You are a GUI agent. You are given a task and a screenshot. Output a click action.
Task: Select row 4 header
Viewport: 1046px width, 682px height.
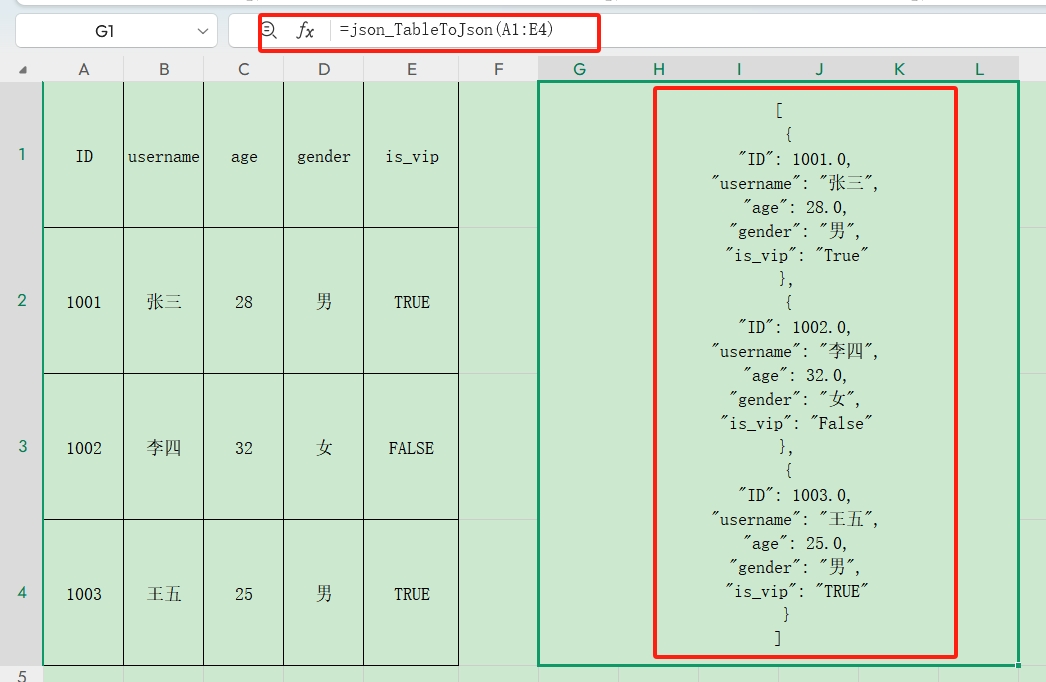[21, 593]
